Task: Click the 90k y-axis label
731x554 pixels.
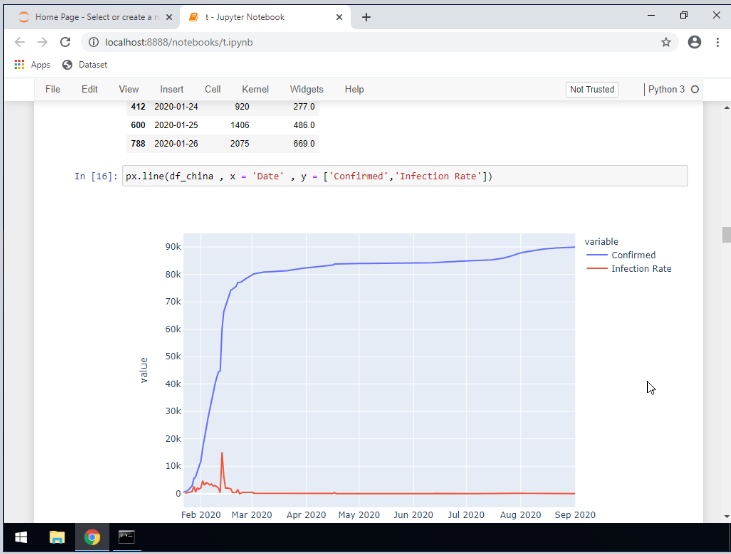Action: tap(173, 247)
